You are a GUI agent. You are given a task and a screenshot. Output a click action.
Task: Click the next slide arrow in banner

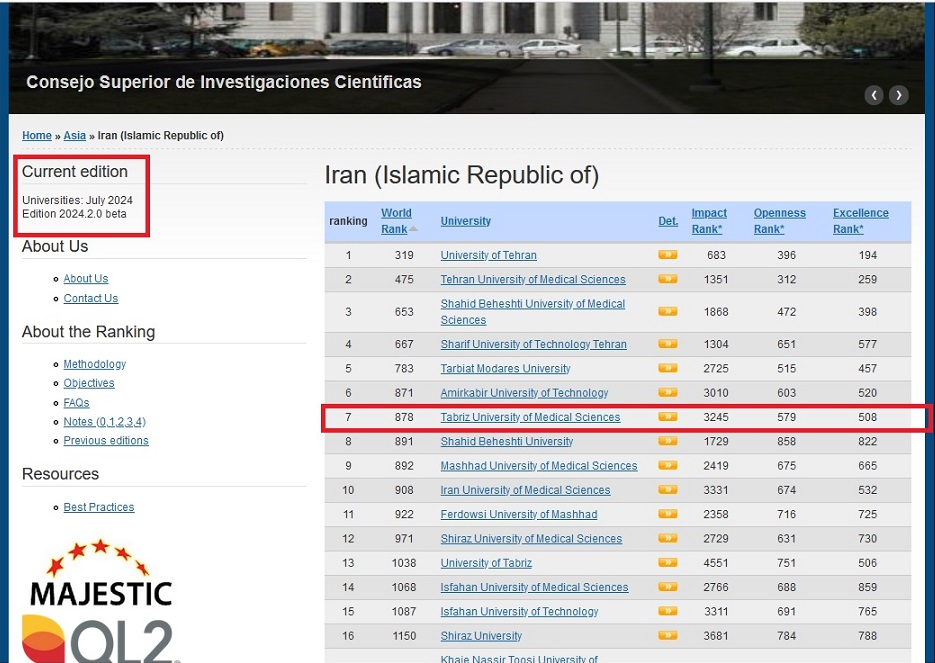point(899,95)
